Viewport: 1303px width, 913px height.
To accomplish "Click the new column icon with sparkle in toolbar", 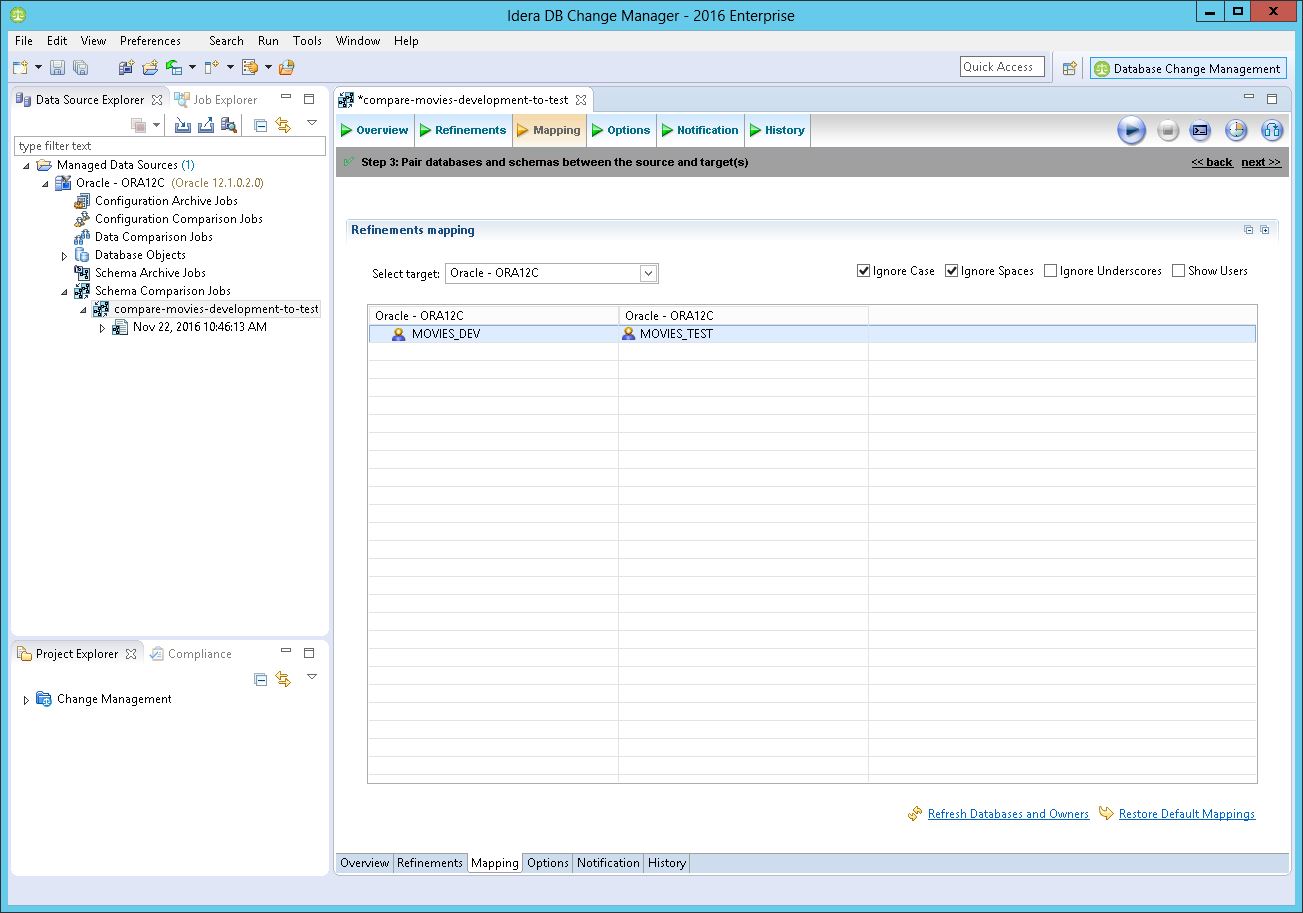I will tap(211, 67).
